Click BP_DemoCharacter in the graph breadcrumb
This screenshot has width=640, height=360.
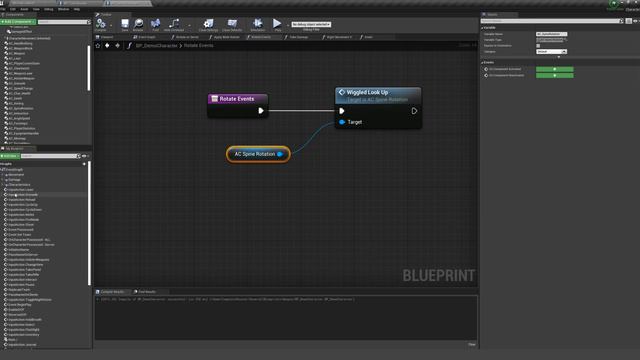coord(157,46)
